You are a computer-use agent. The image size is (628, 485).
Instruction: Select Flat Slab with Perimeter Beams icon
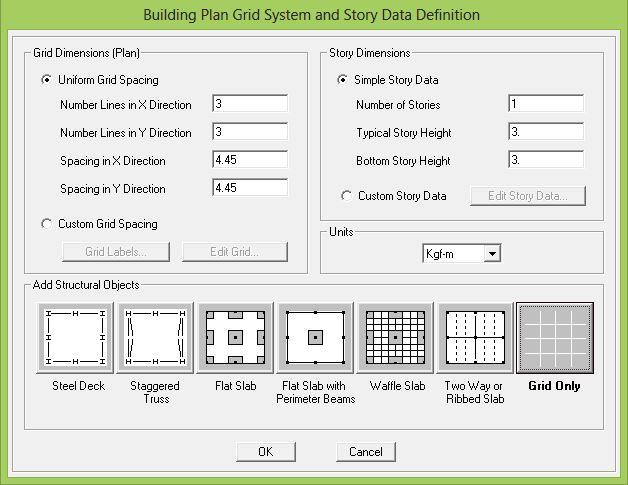pos(316,338)
